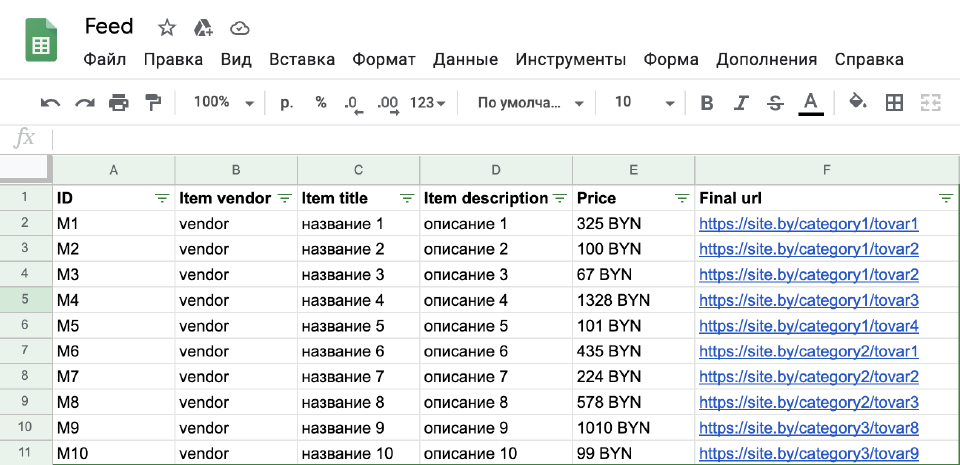Click the formula bar input
The width and height of the screenshot is (960, 465).
click(x=506, y=140)
